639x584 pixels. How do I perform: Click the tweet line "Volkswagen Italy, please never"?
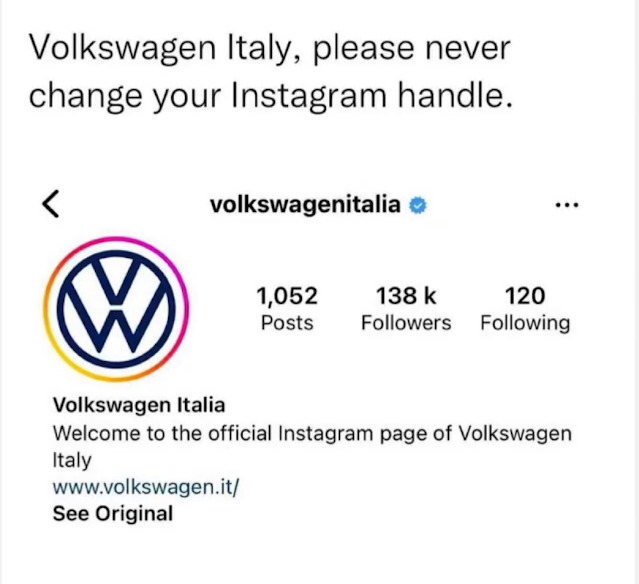click(x=269, y=49)
